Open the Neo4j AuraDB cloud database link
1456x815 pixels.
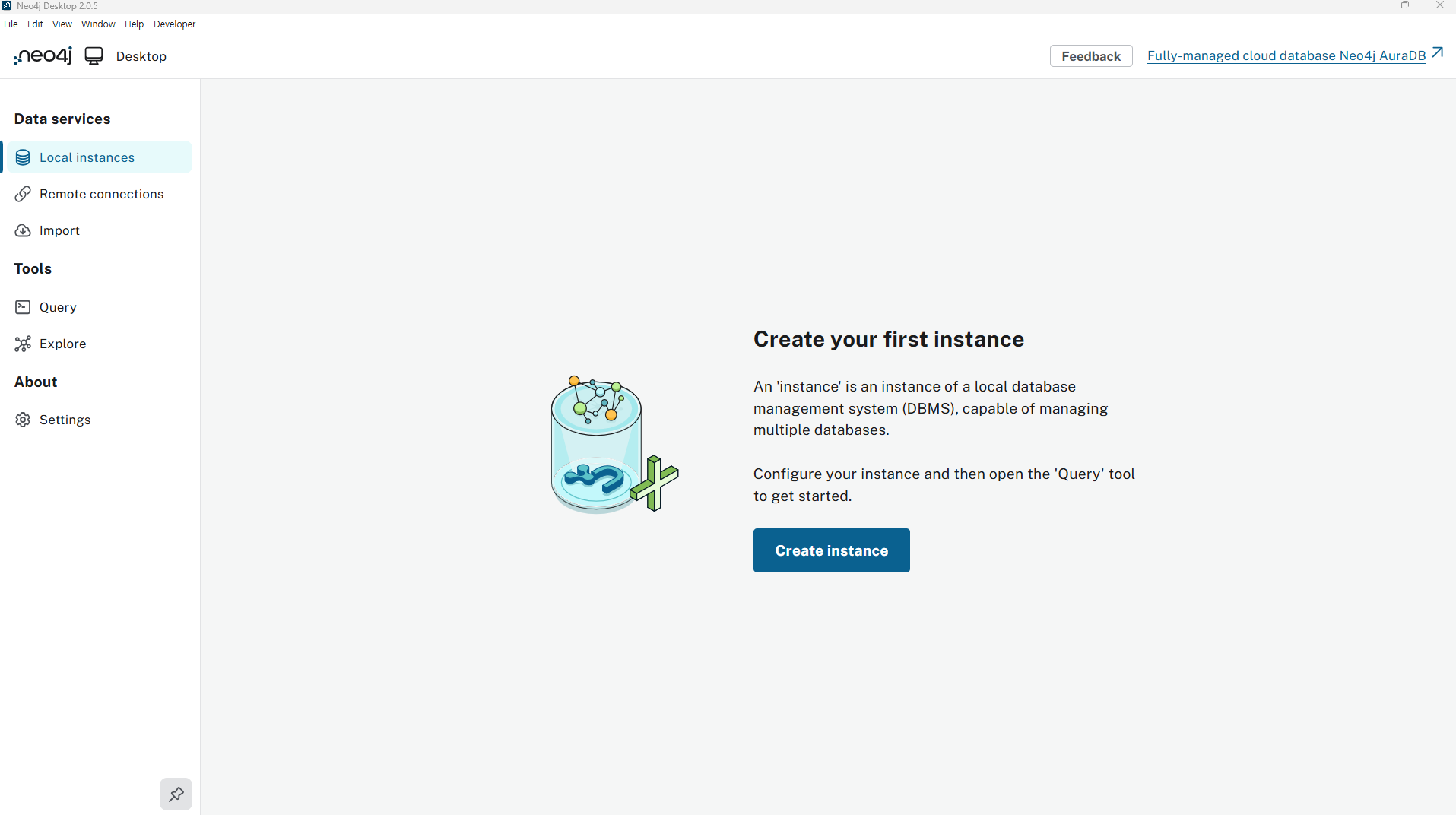pos(1286,56)
